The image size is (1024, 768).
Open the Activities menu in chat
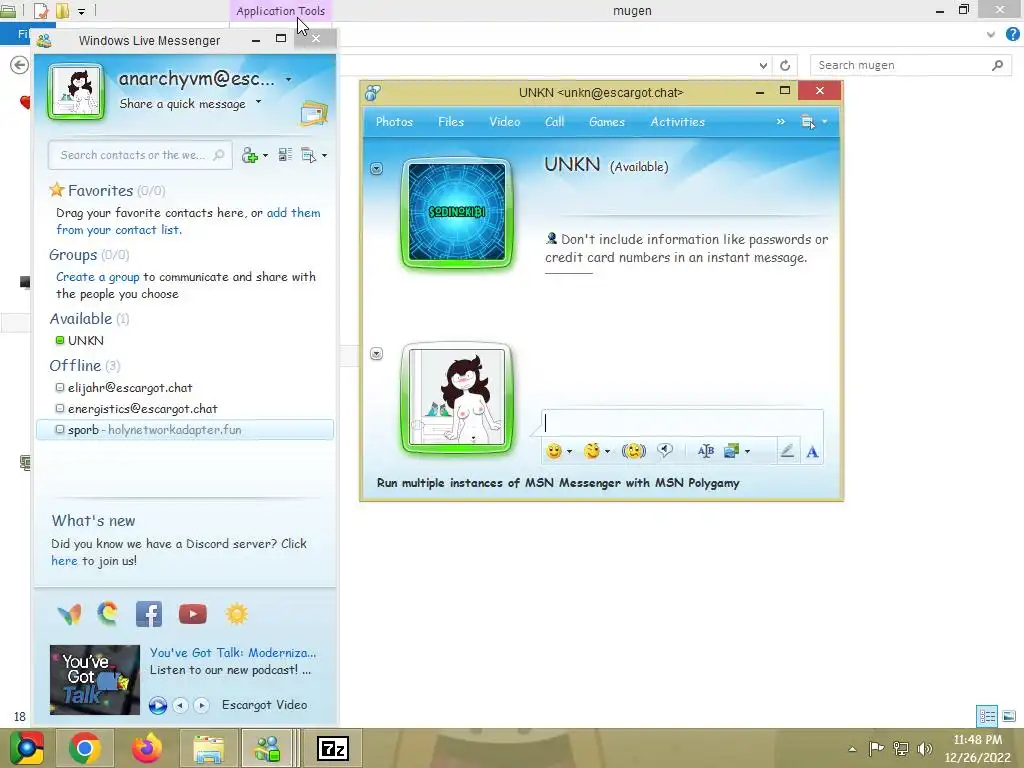click(677, 122)
